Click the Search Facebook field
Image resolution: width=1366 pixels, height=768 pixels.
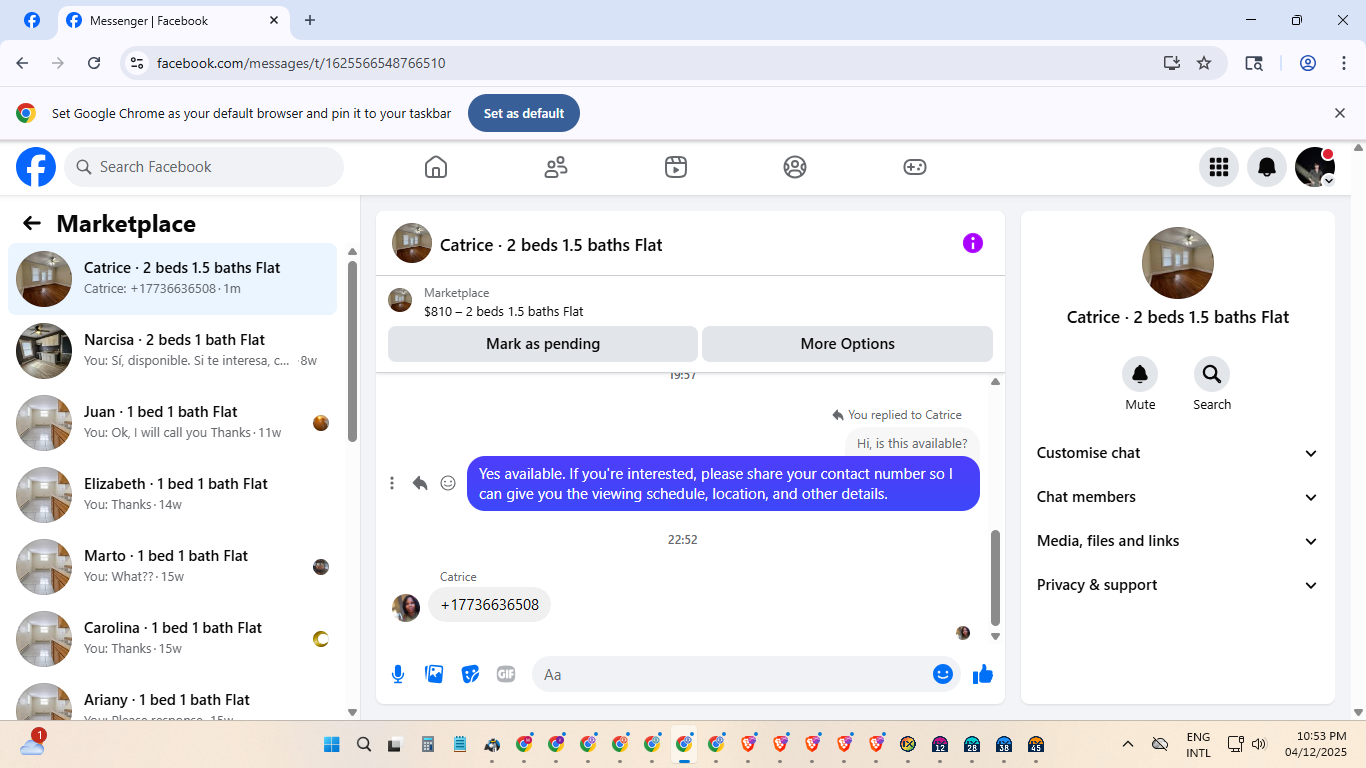(204, 167)
